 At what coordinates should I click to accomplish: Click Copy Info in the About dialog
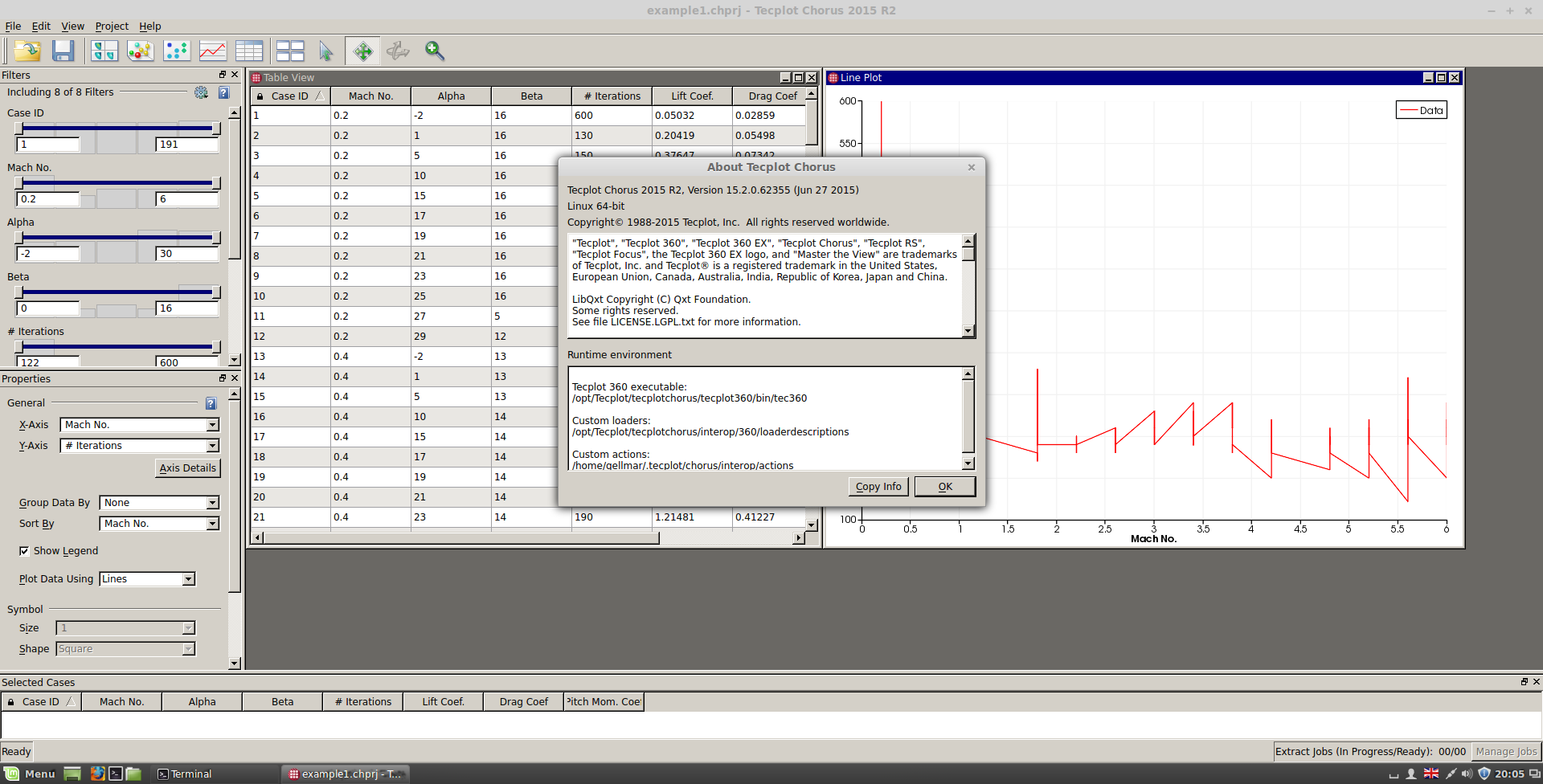pos(878,487)
